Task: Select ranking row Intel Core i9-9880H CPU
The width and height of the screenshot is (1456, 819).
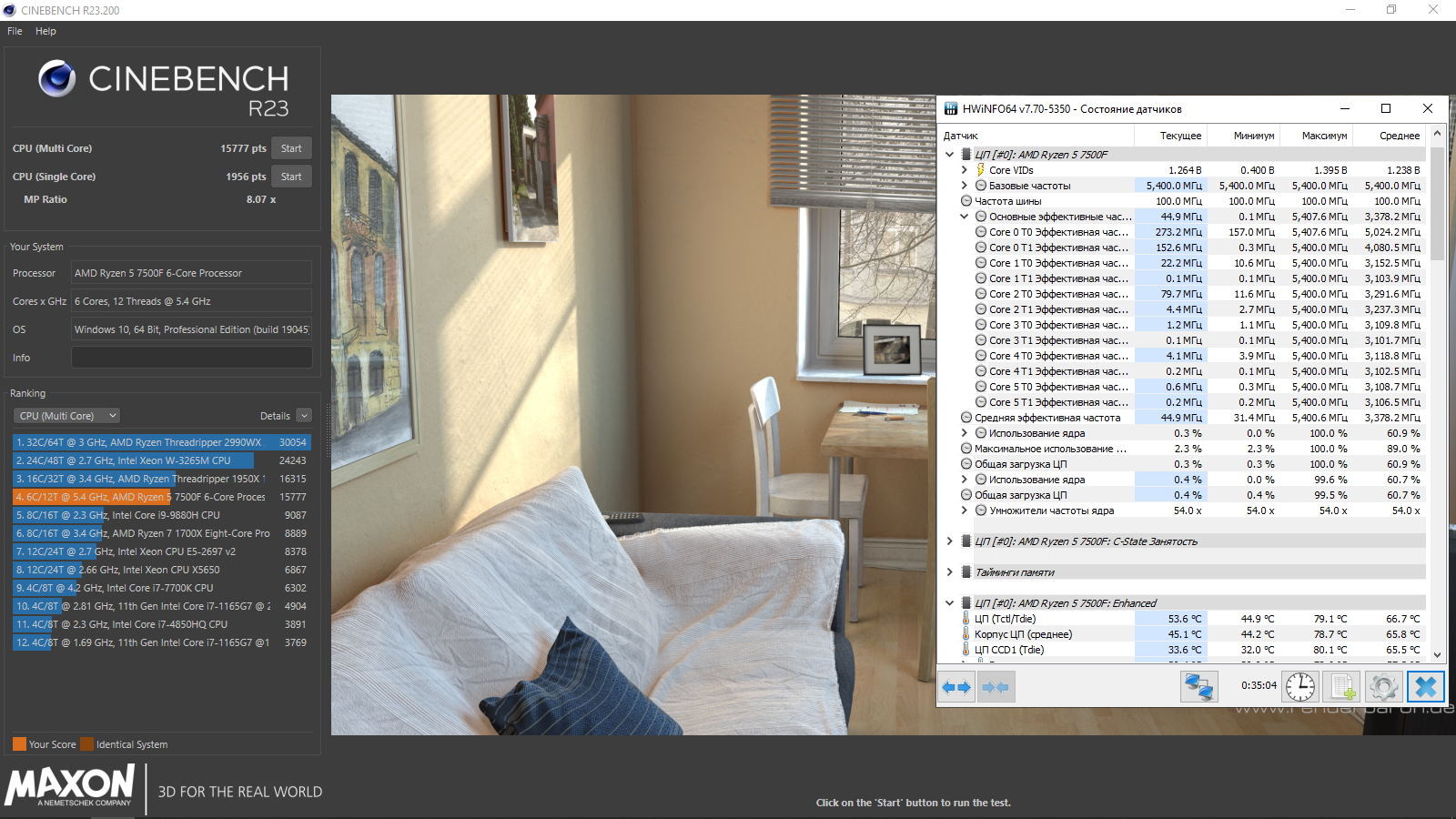Action: click(161, 515)
